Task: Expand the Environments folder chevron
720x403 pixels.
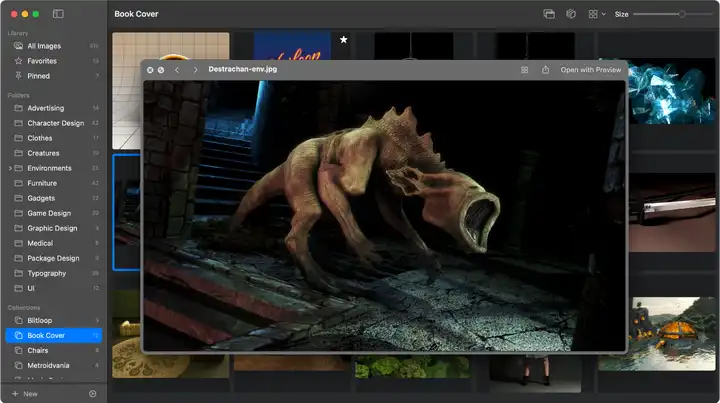Action: 10,168
